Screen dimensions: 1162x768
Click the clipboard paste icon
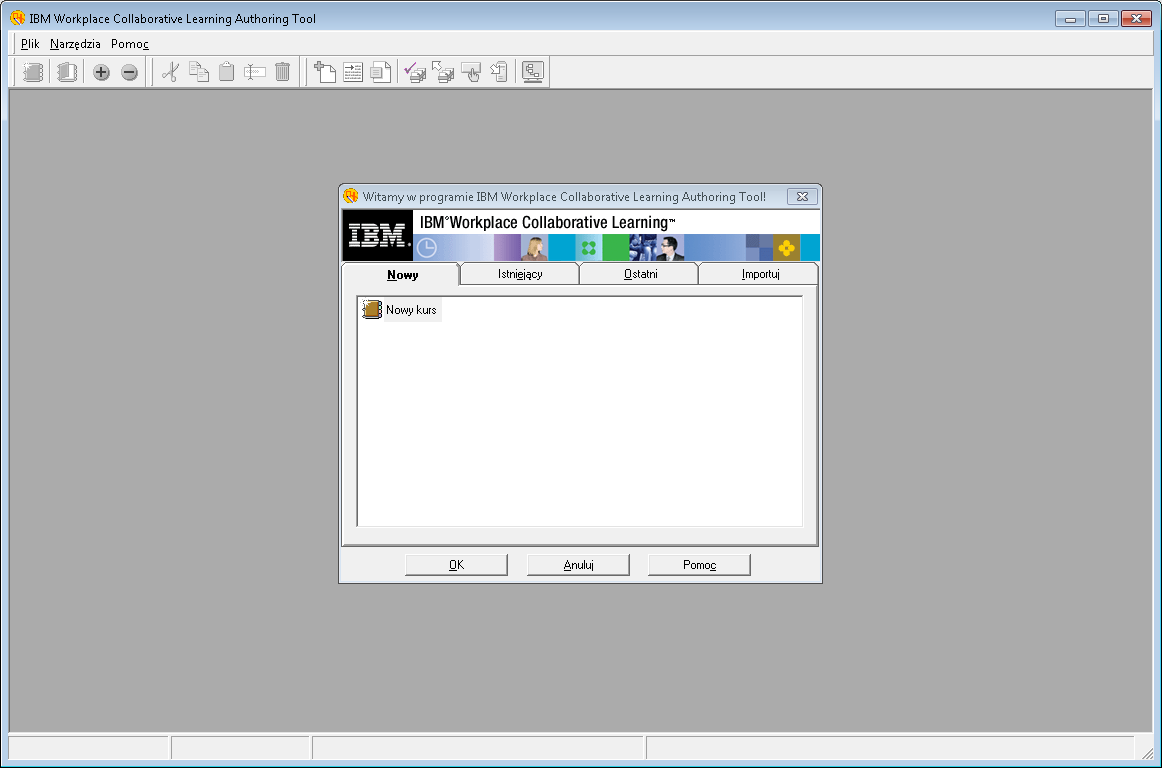tap(227, 72)
